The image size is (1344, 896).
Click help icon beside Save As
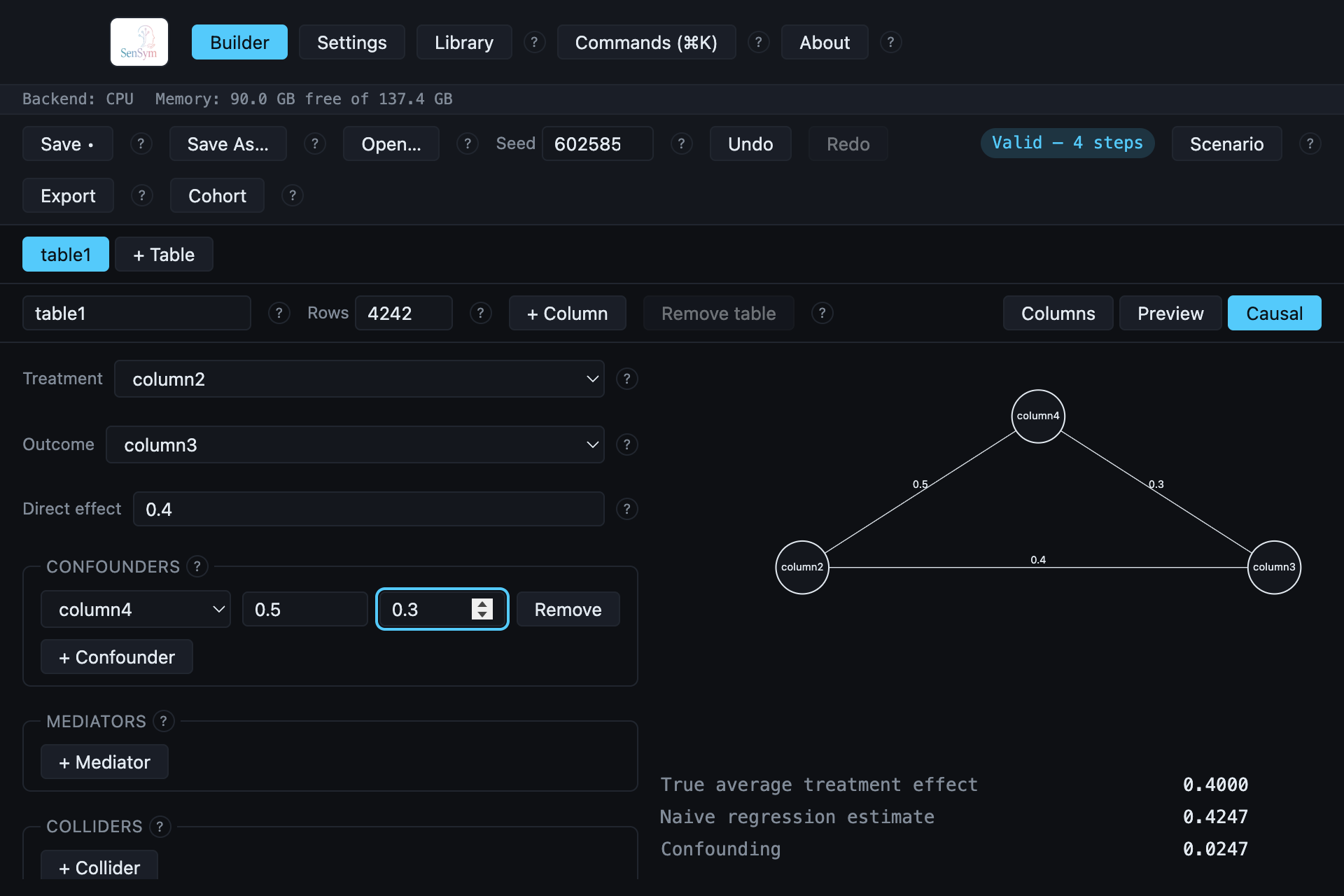tap(315, 143)
